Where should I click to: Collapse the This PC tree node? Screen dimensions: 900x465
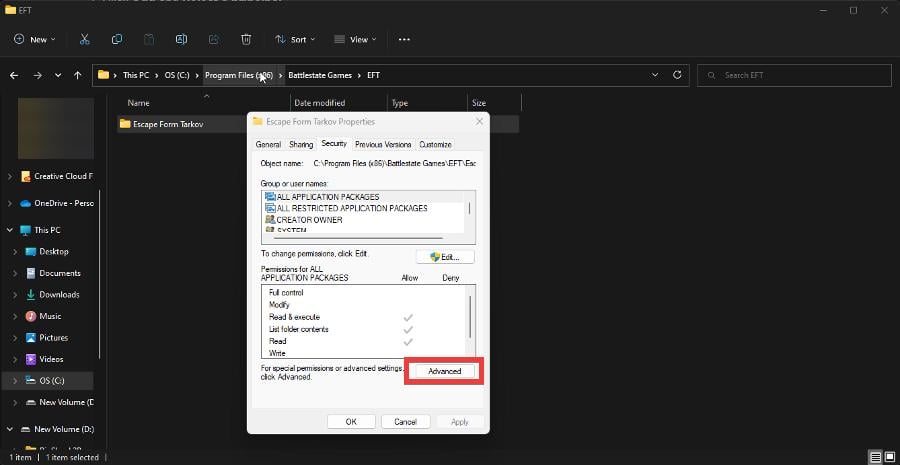point(10,230)
